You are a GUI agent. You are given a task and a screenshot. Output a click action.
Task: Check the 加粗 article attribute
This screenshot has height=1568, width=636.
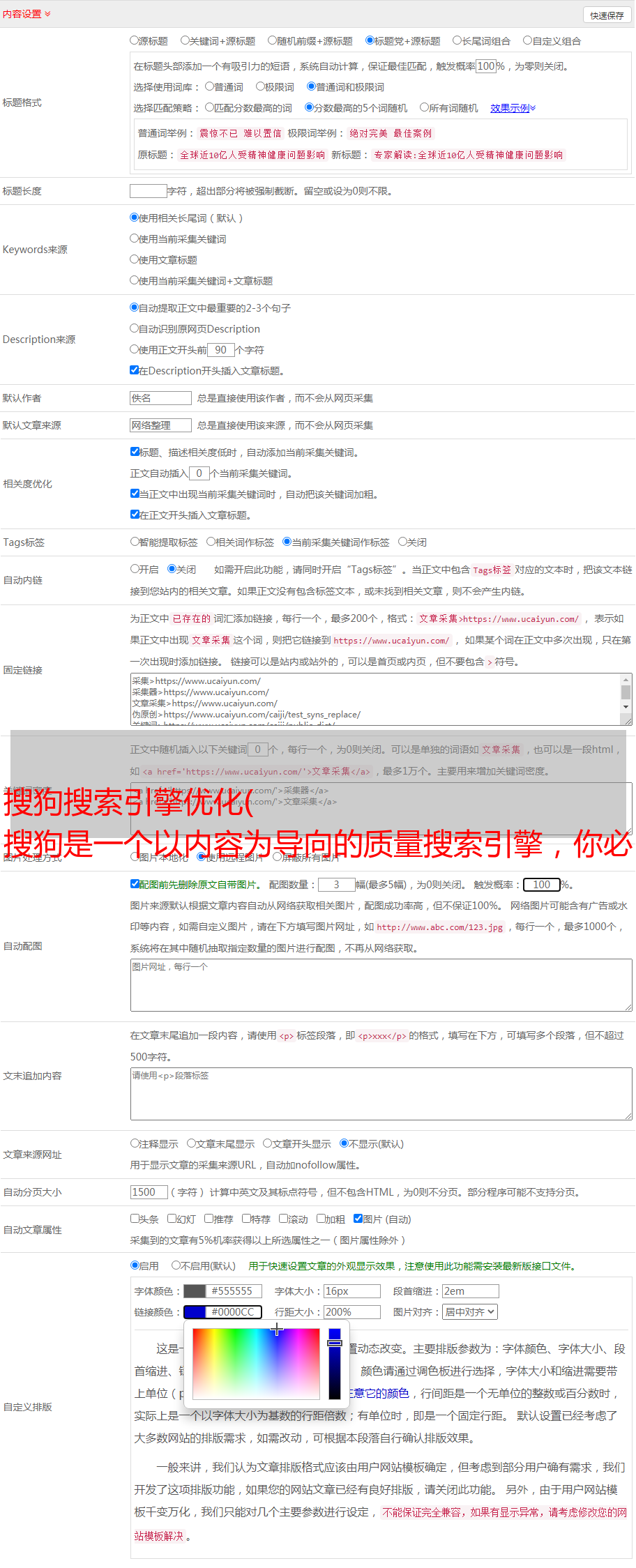coord(321,1219)
